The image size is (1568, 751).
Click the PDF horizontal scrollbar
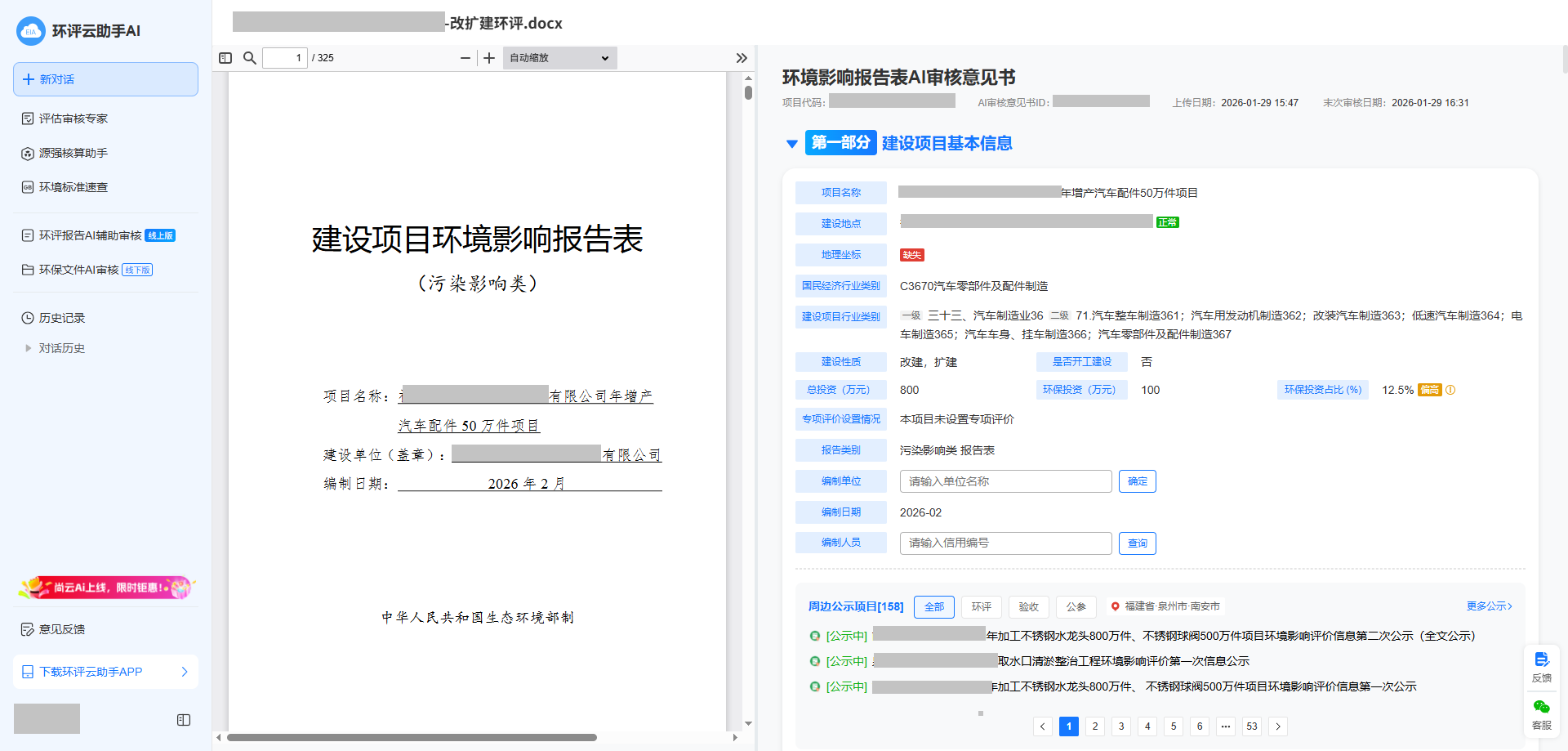(412, 737)
